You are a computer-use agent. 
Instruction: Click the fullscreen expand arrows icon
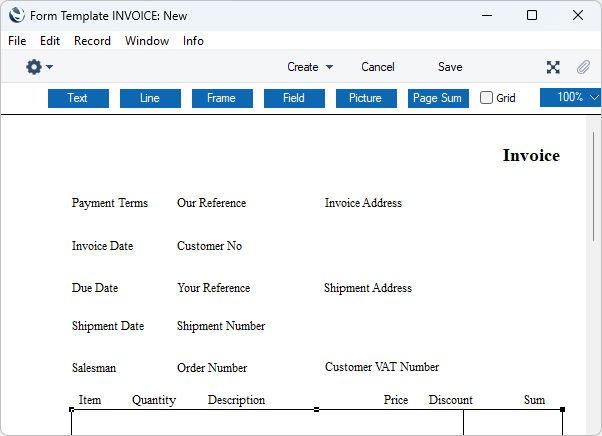click(x=553, y=67)
